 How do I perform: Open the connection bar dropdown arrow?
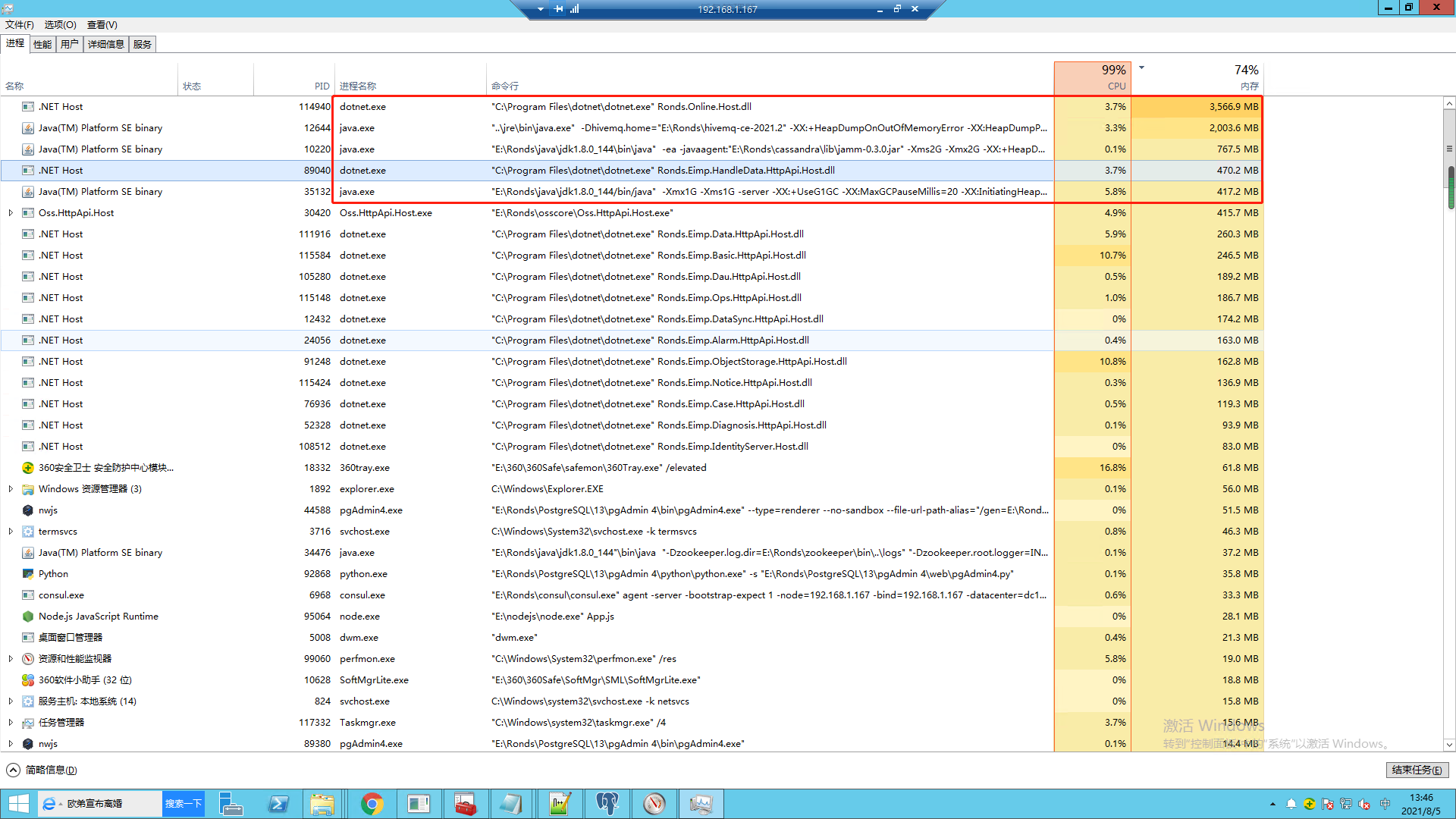point(540,9)
